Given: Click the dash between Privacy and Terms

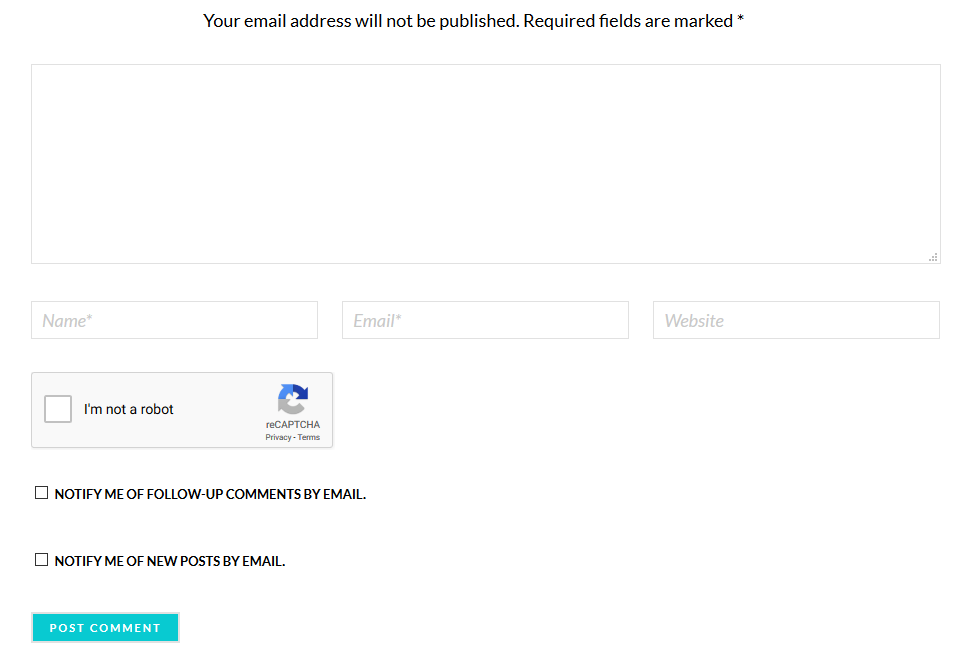Looking at the screenshot, I should (294, 438).
